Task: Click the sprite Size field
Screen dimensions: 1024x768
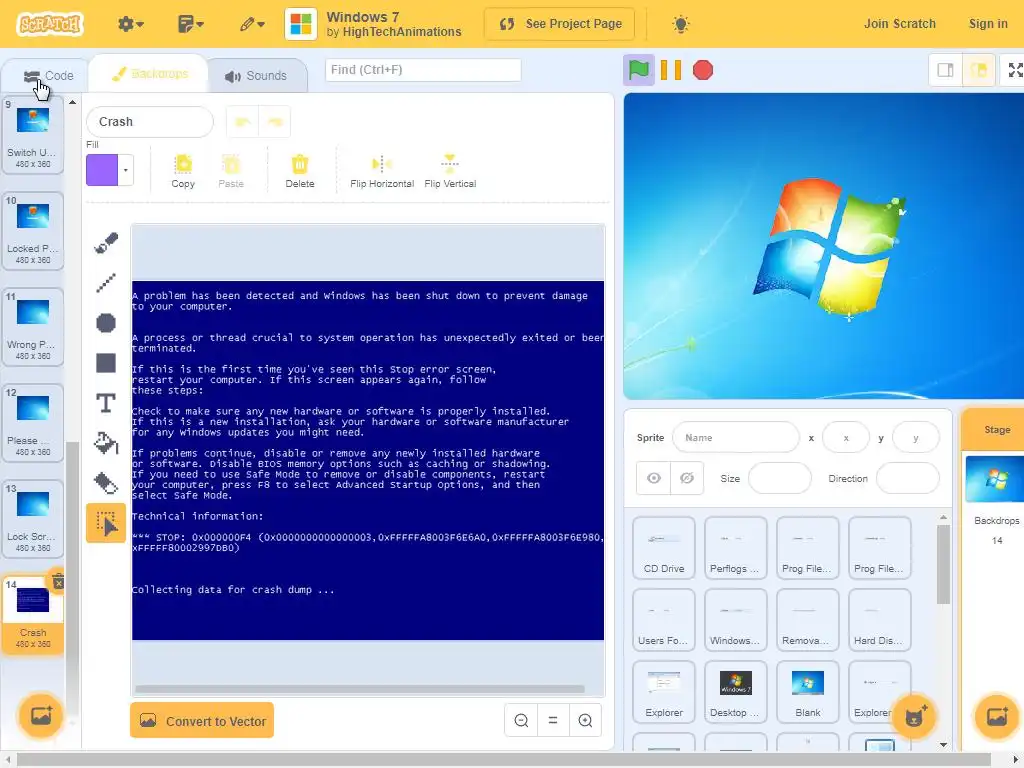Action: click(x=779, y=478)
